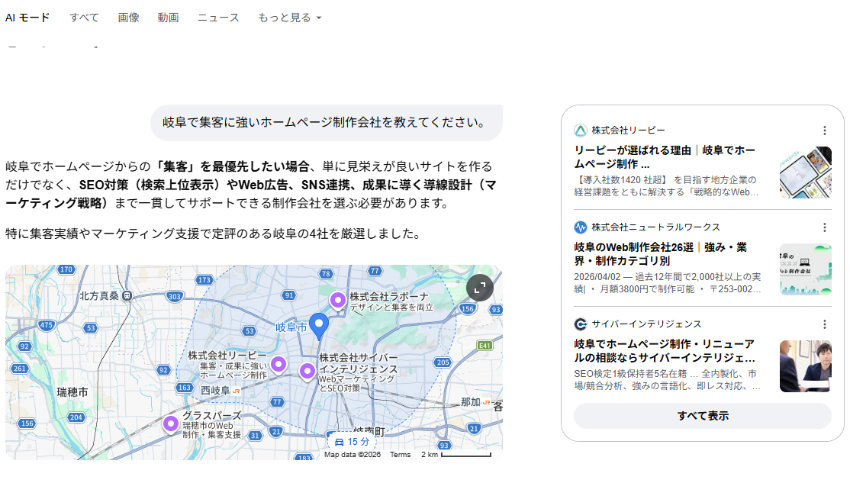The width and height of the screenshot is (850, 480).
Task: Select the グラスパーズ map pin
Action: tap(171, 424)
